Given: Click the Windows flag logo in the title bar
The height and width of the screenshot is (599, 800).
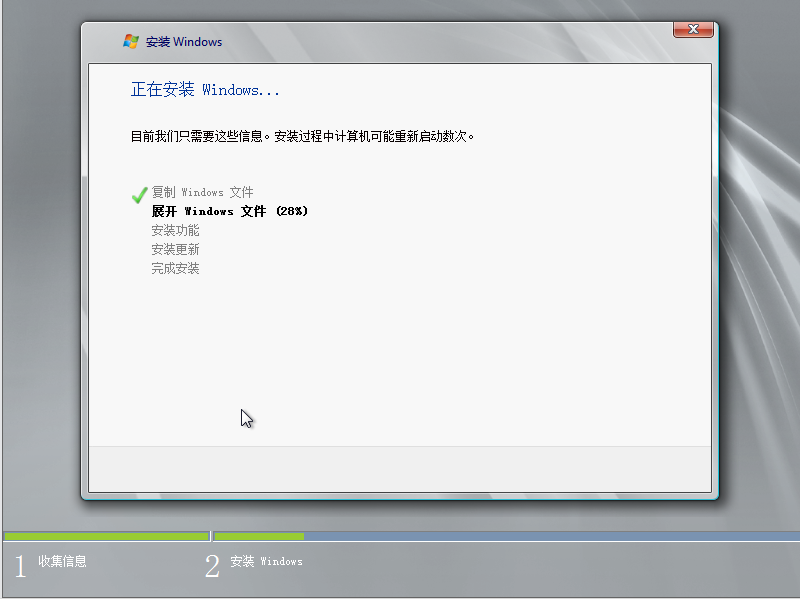Looking at the screenshot, I should click(x=130, y=41).
